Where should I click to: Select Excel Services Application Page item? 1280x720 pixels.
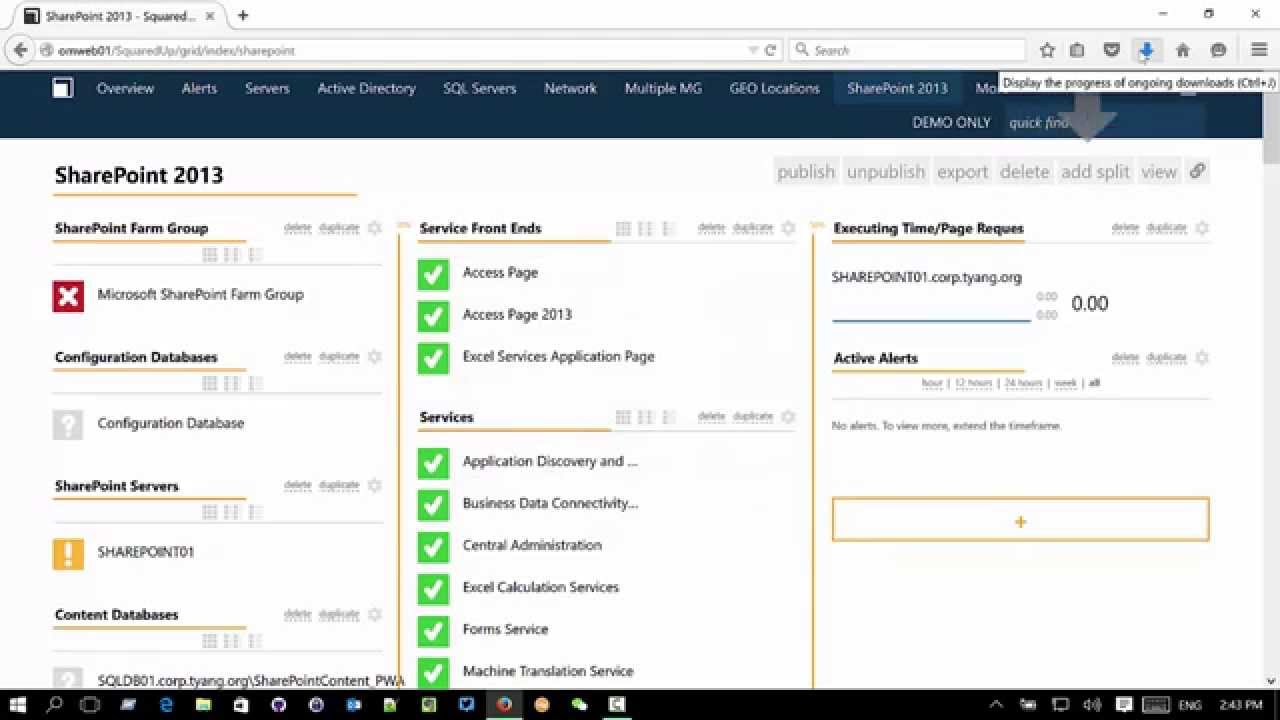click(x=558, y=356)
